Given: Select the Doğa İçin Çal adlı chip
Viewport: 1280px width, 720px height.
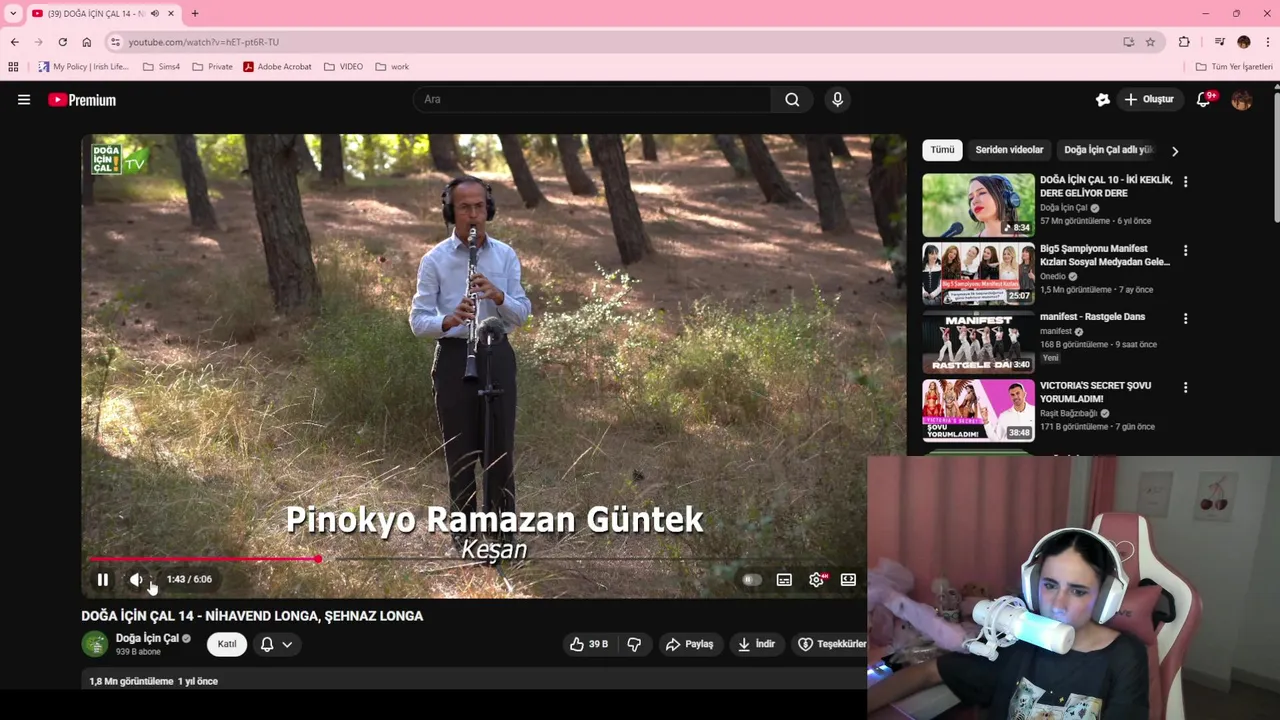Looking at the screenshot, I should (1108, 150).
